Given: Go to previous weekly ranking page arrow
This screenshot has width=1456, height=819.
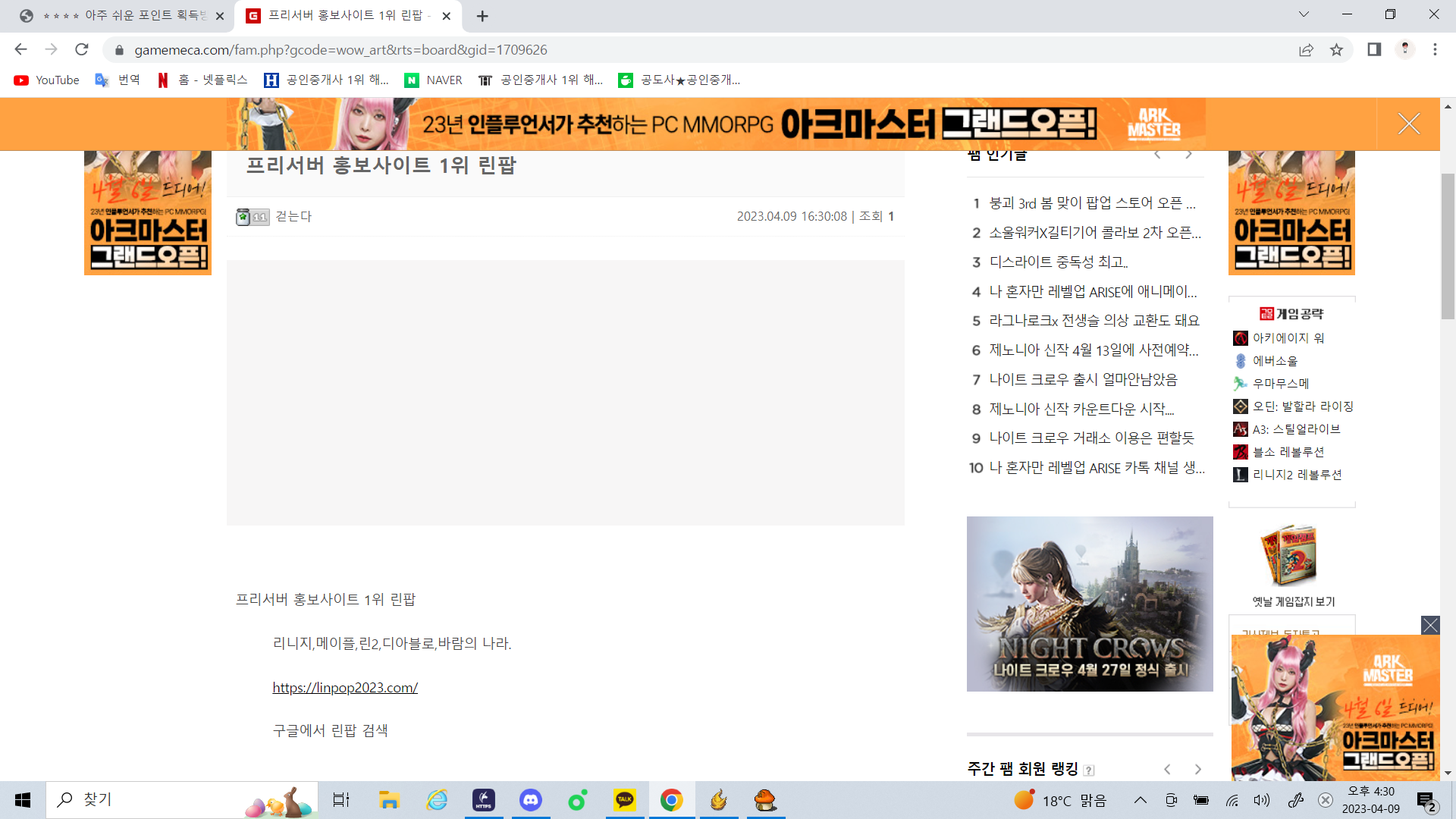Looking at the screenshot, I should [x=1167, y=769].
